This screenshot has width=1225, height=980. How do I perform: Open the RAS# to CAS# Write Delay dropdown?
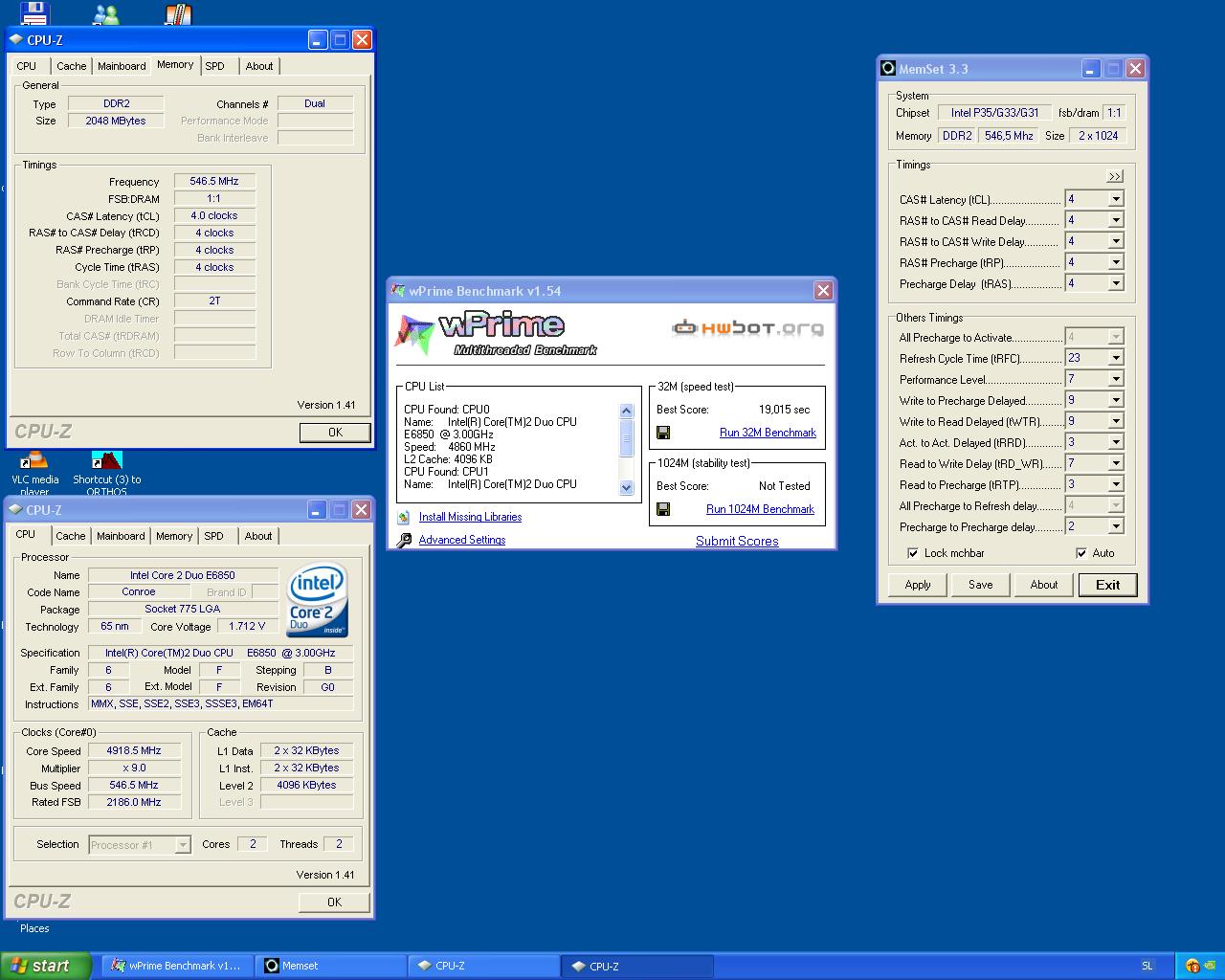pyautogui.click(x=1116, y=241)
